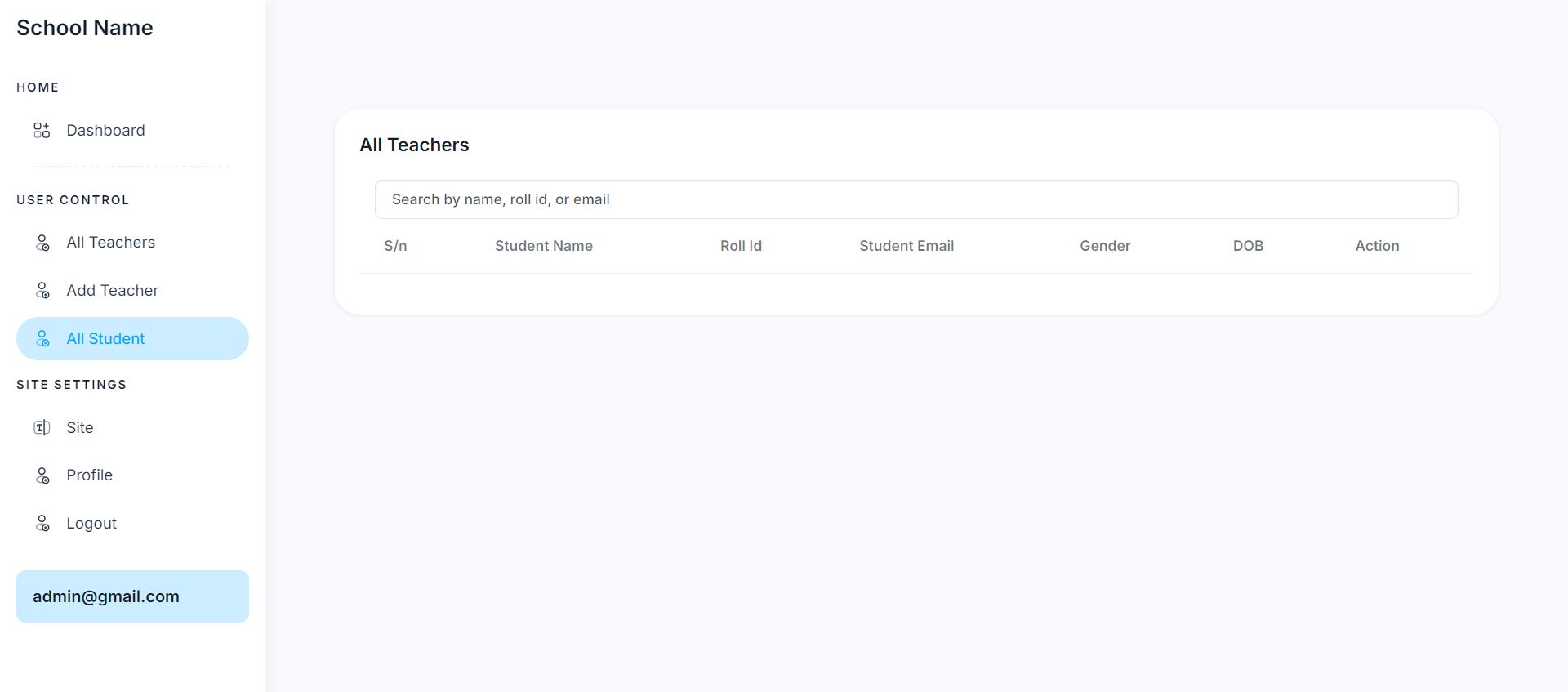The image size is (1568, 692).
Task: Click the Roll Id column header
Action: [741, 246]
